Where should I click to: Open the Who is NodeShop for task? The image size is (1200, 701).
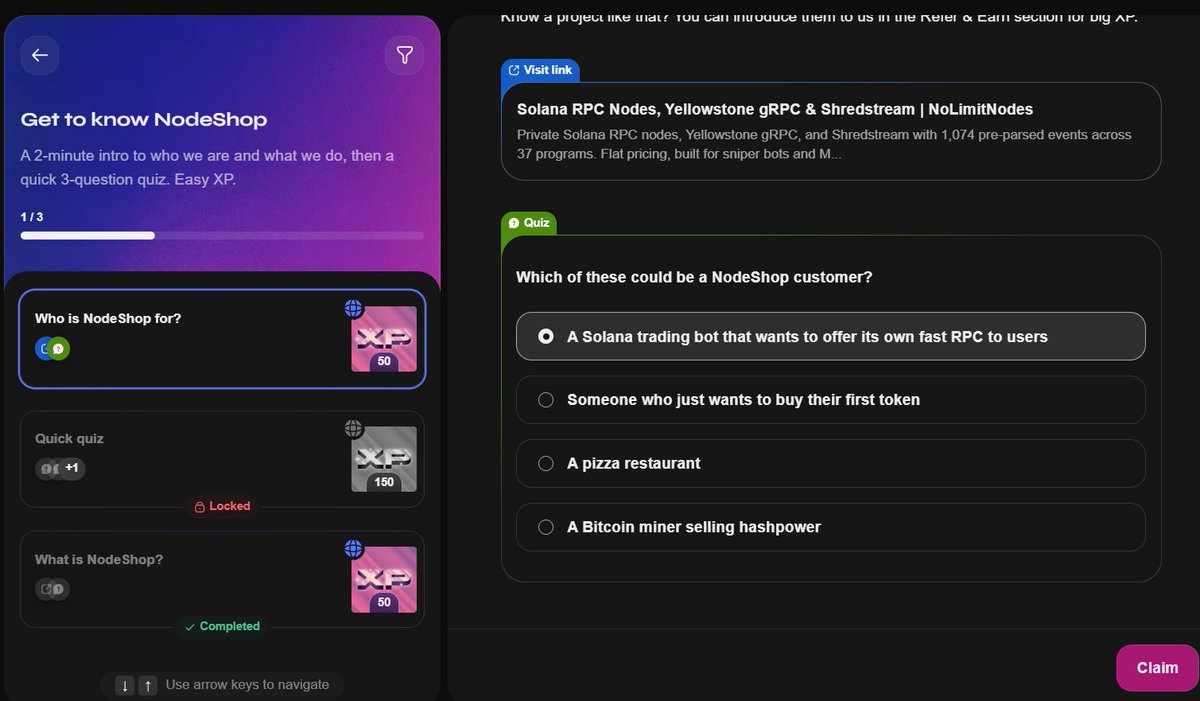coord(222,339)
